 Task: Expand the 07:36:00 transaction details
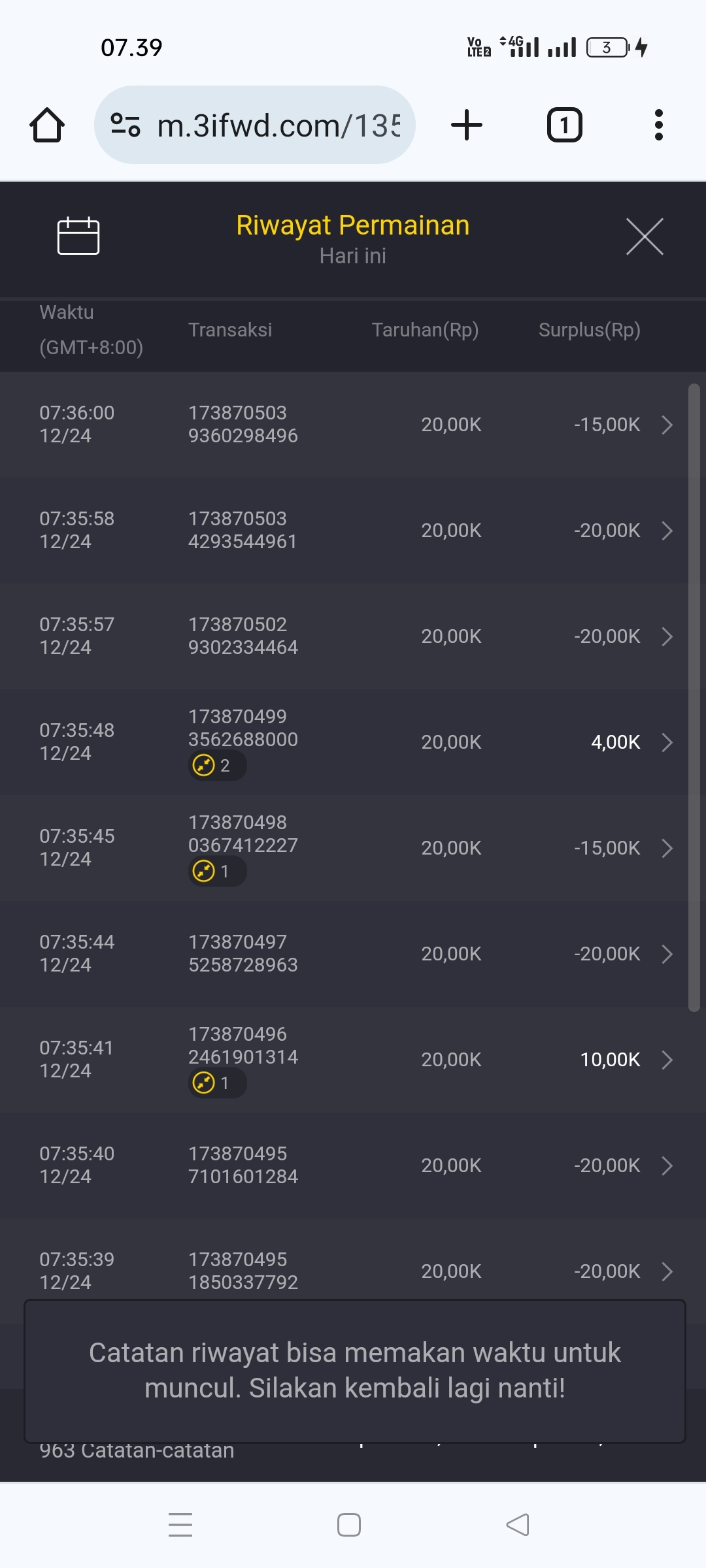[x=667, y=425]
